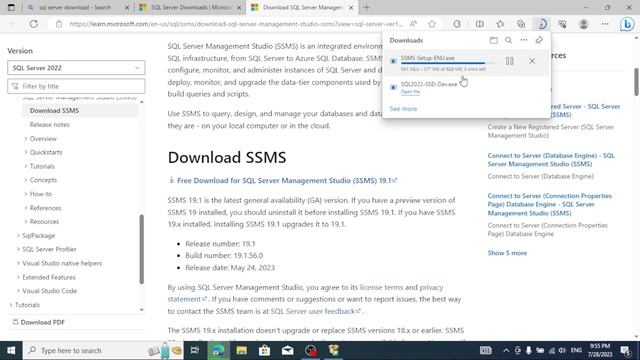This screenshot has height=360, width=640.
Task: Open Collections icon in toolbar
Action: tap(521, 24)
